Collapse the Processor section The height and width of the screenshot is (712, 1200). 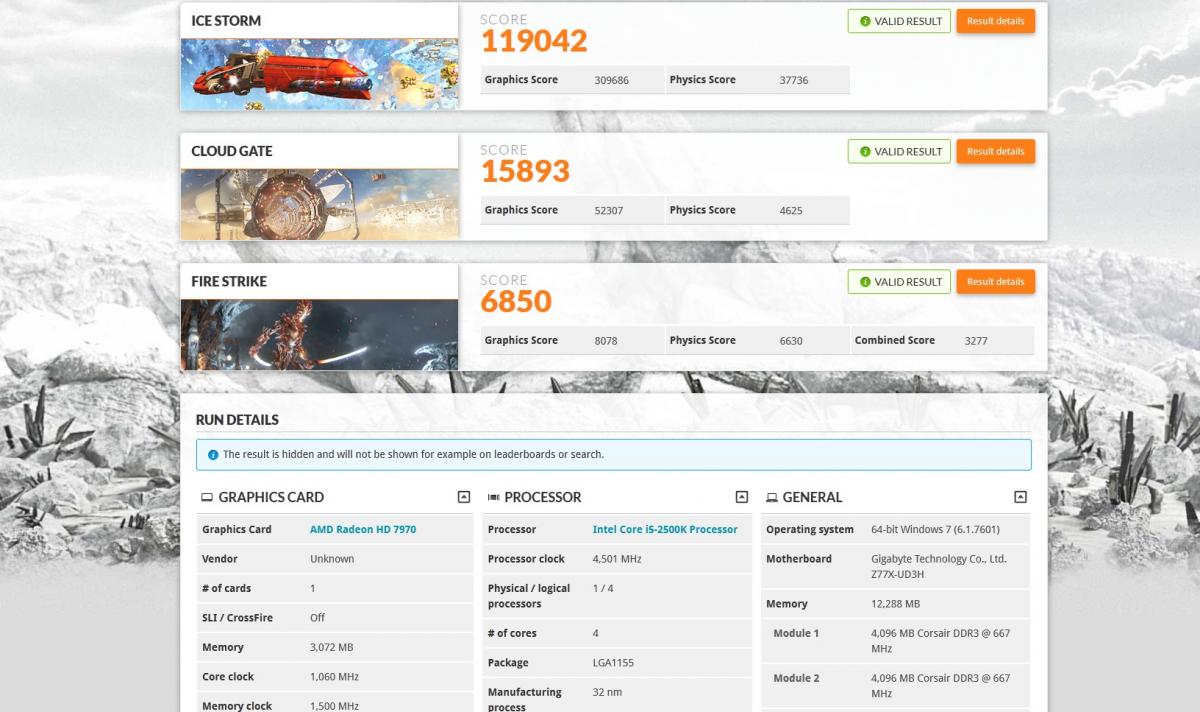tap(741, 497)
